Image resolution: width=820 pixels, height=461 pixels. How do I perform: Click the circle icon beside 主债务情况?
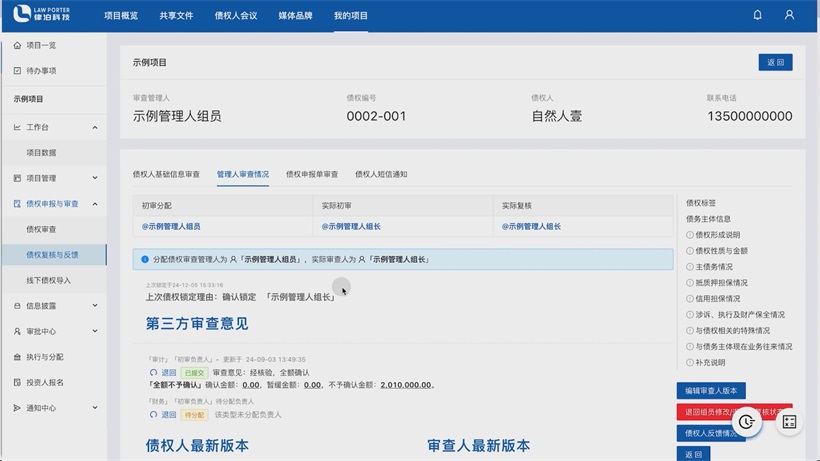(690, 267)
